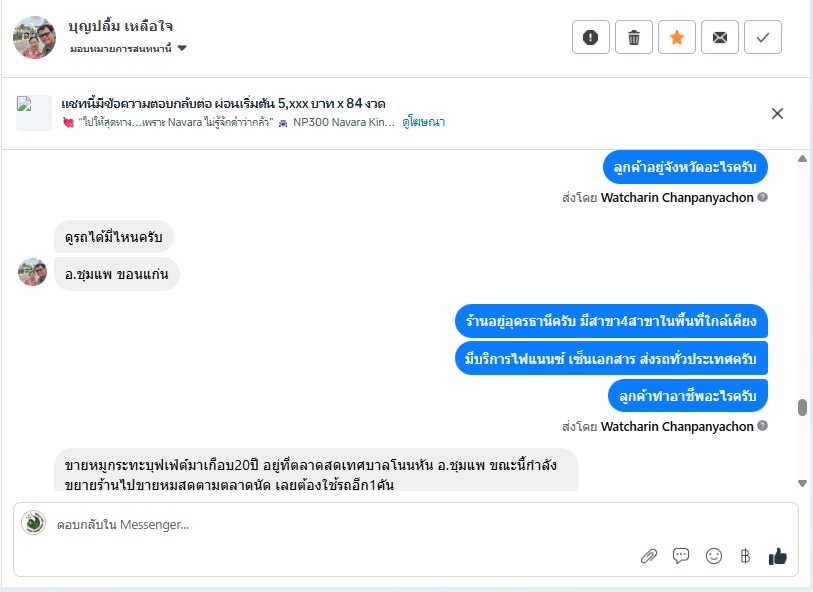This screenshot has height=592, width=813.
Task: Delete conversation with the trash icon
Action: (x=633, y=37)
